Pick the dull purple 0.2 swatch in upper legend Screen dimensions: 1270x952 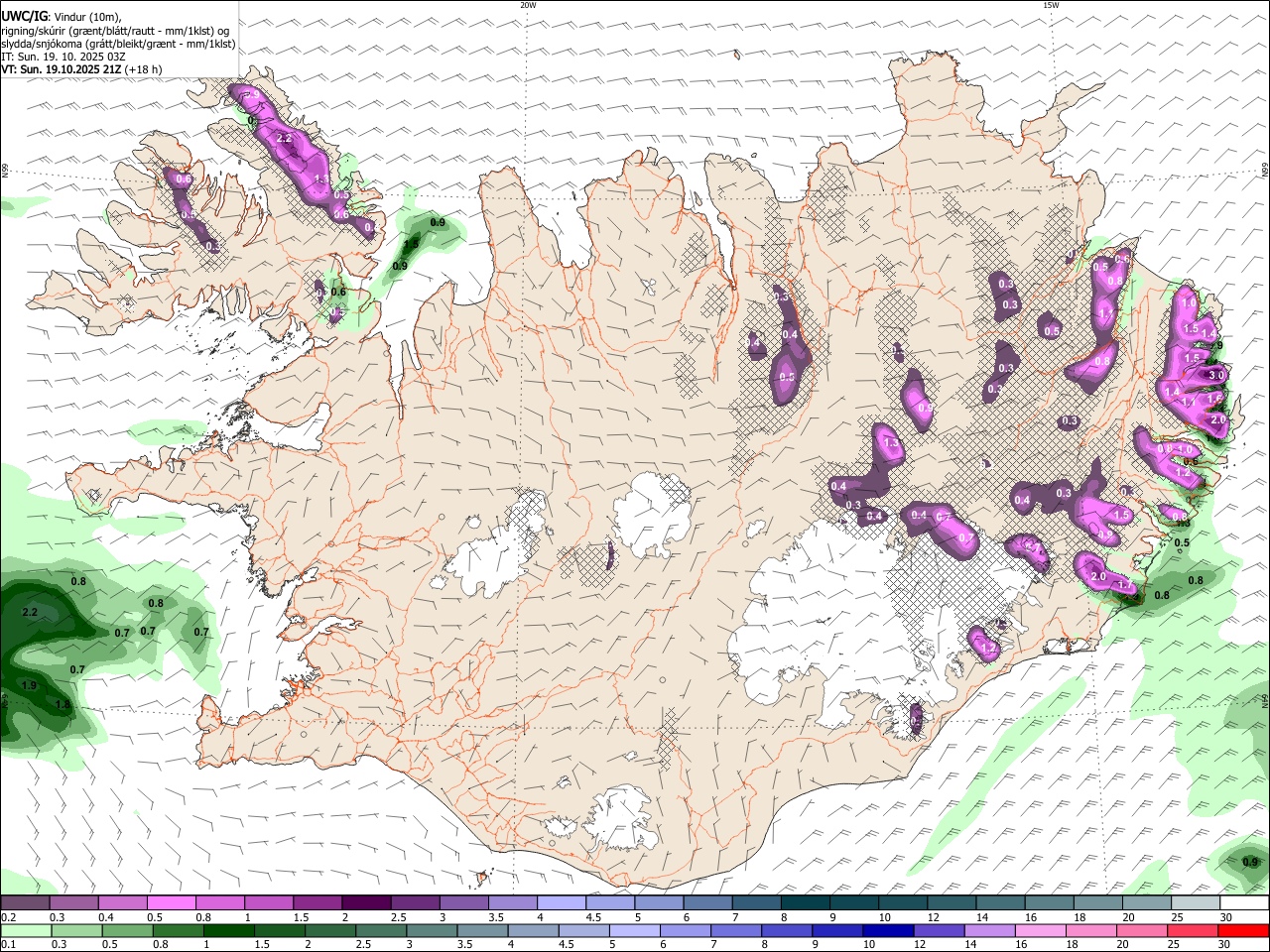(26, 903)
